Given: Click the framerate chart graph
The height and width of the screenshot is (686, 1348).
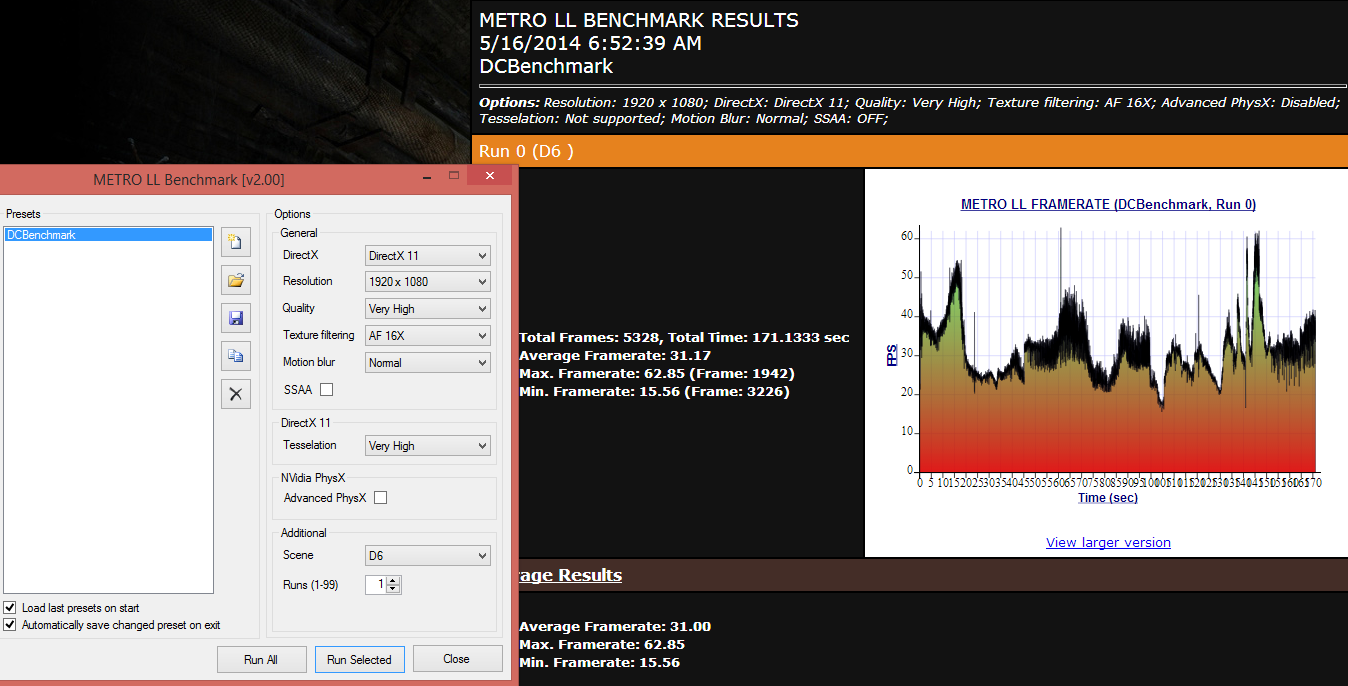Looking at the screenshot, I should [x=1115, y=350].
